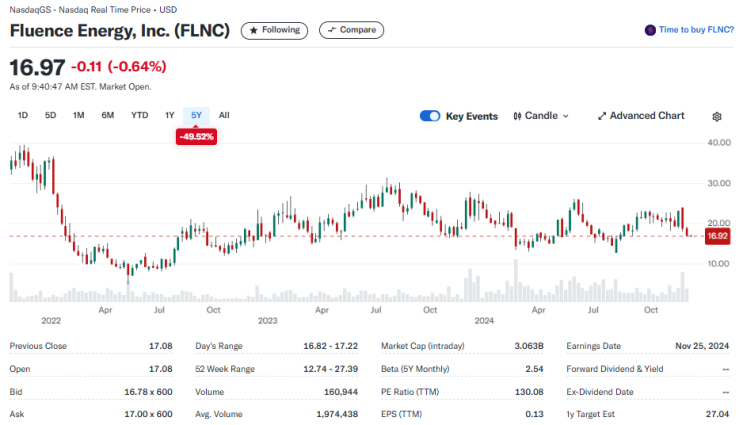
Task: Select the 5D time range tab
Action: click(x=50, y=115)
